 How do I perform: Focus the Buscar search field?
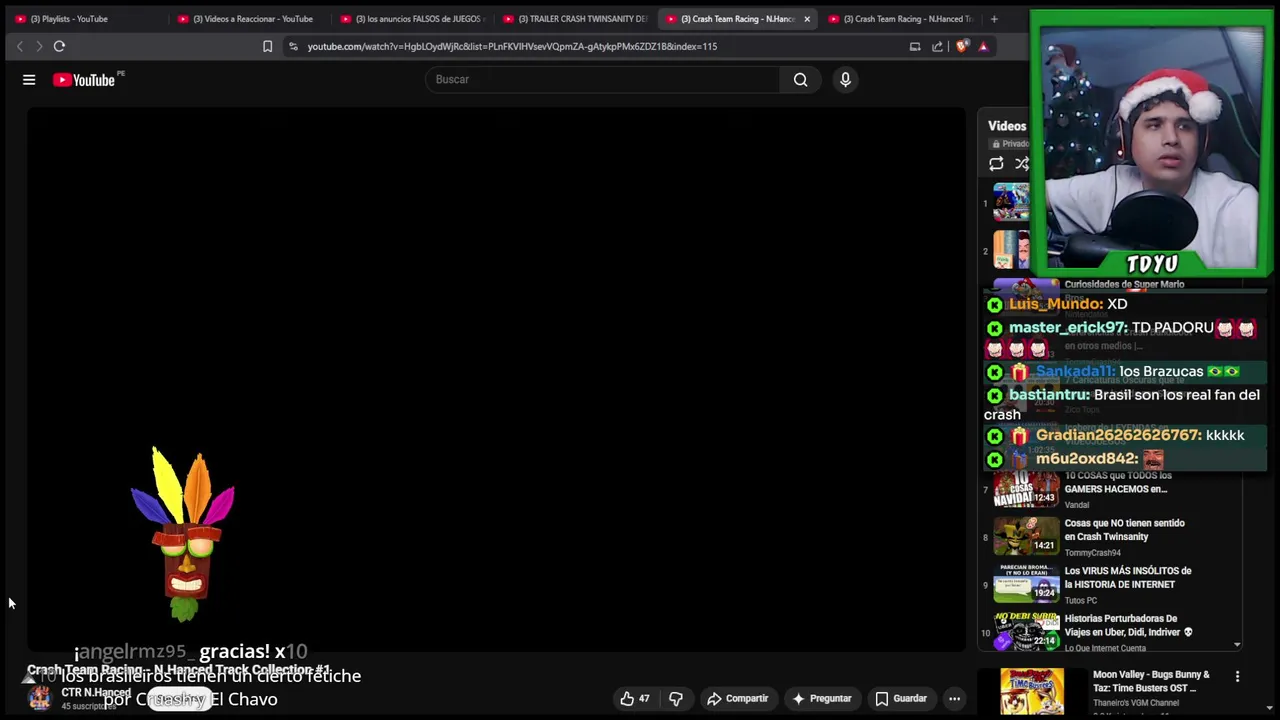(603, 80)
